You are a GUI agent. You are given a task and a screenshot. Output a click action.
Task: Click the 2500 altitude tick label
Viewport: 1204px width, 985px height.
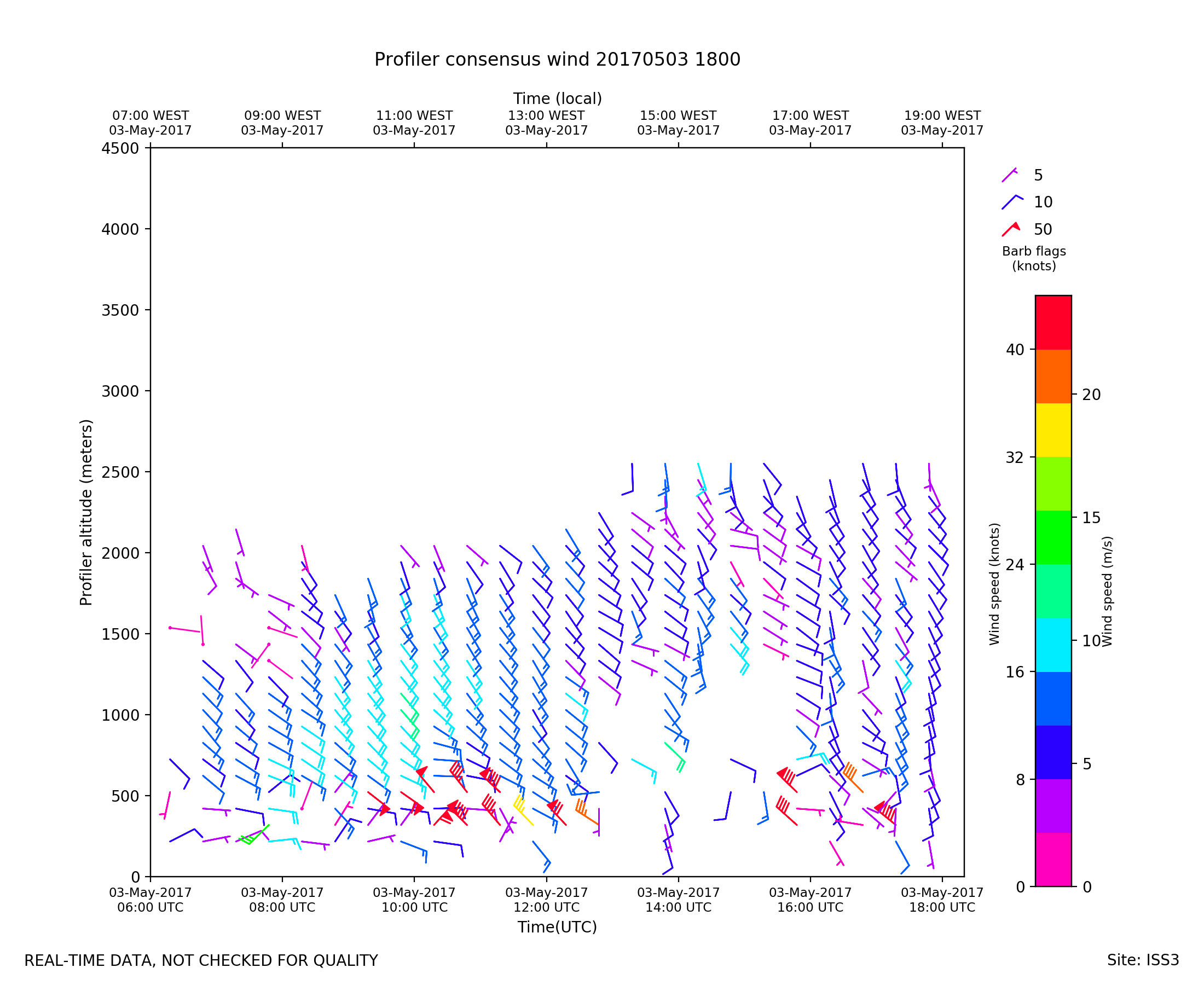120,472
